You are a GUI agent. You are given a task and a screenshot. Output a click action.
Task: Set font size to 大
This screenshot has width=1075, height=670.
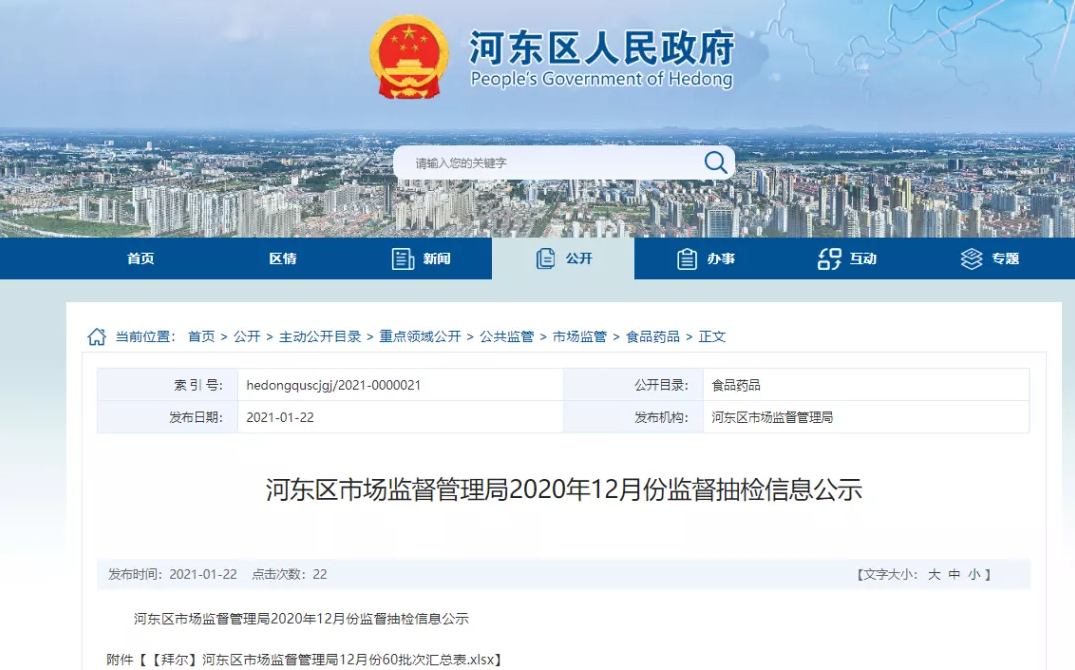click(x=934, y=575)
